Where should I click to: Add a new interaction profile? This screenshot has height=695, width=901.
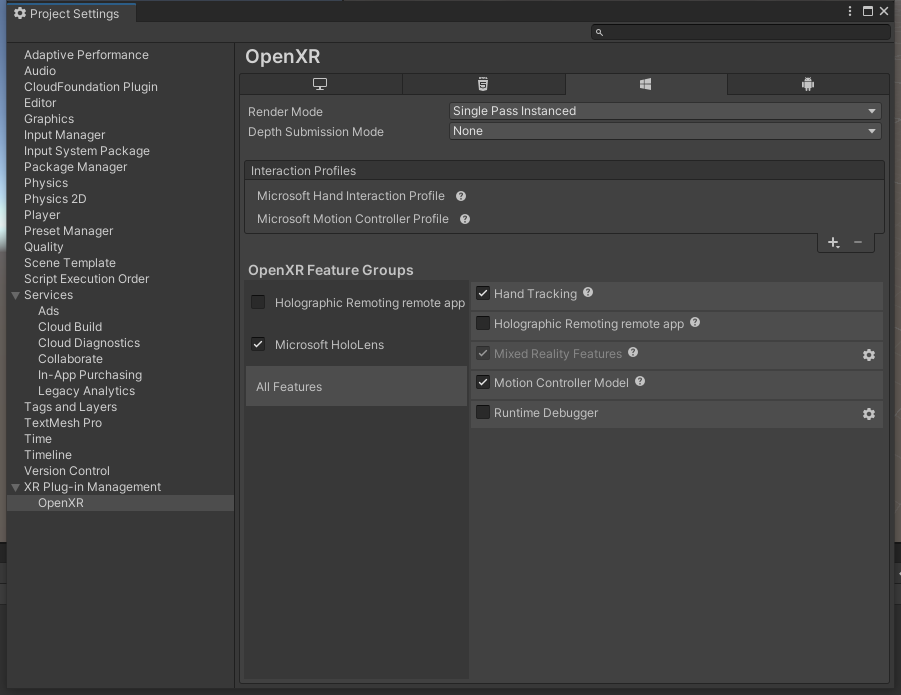(x=833, y=242)
